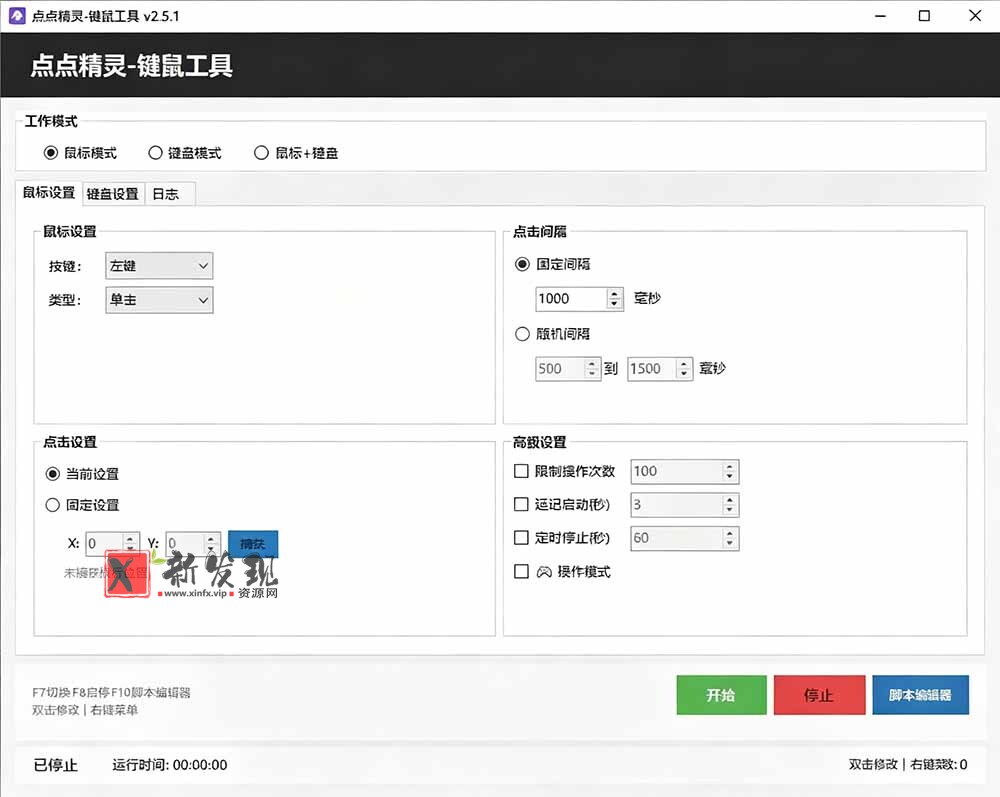Increase the X coordinate value
This screenshot has width=1000, height=797.
pos(130,539)
